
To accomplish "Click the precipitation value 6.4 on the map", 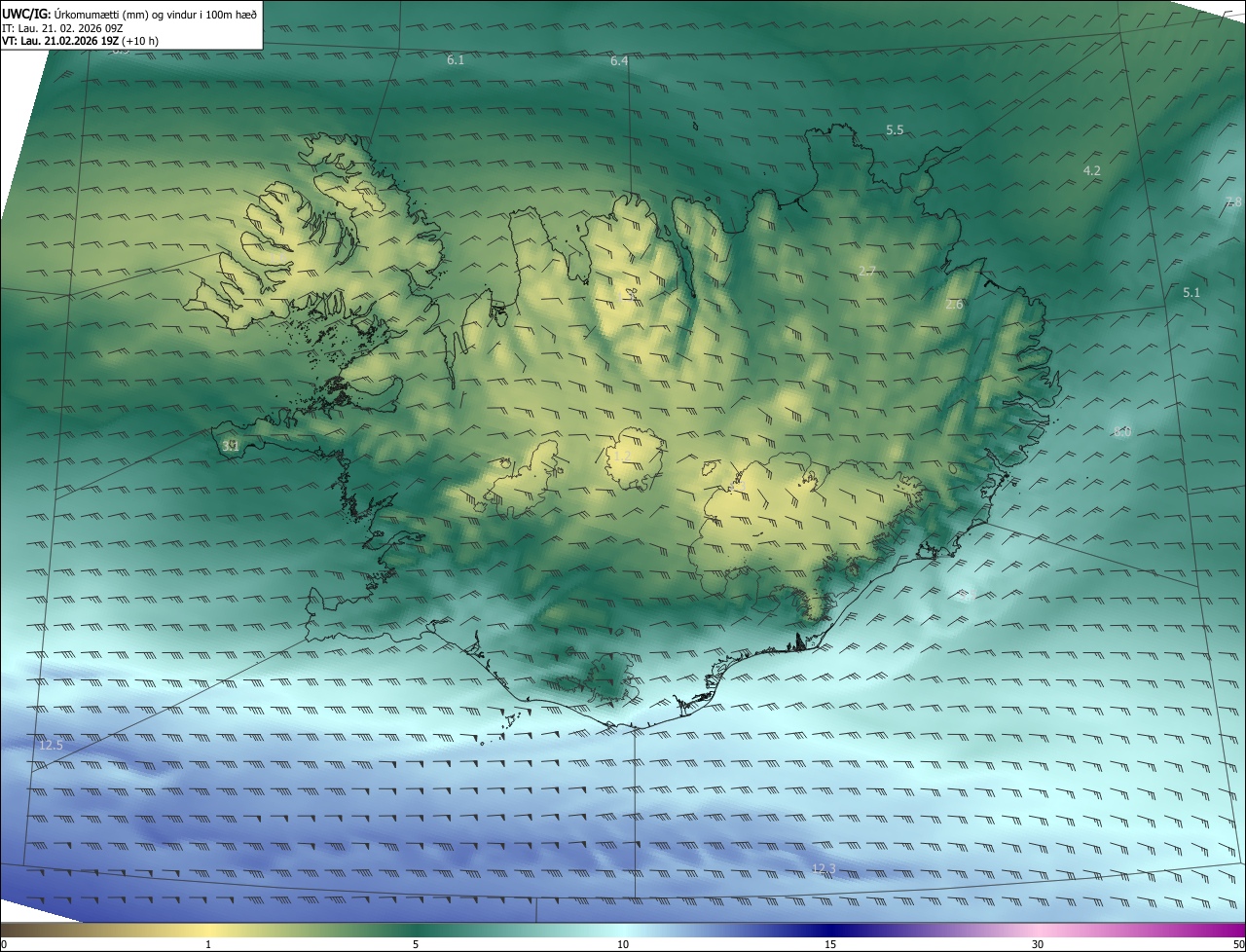I will 619,61.
